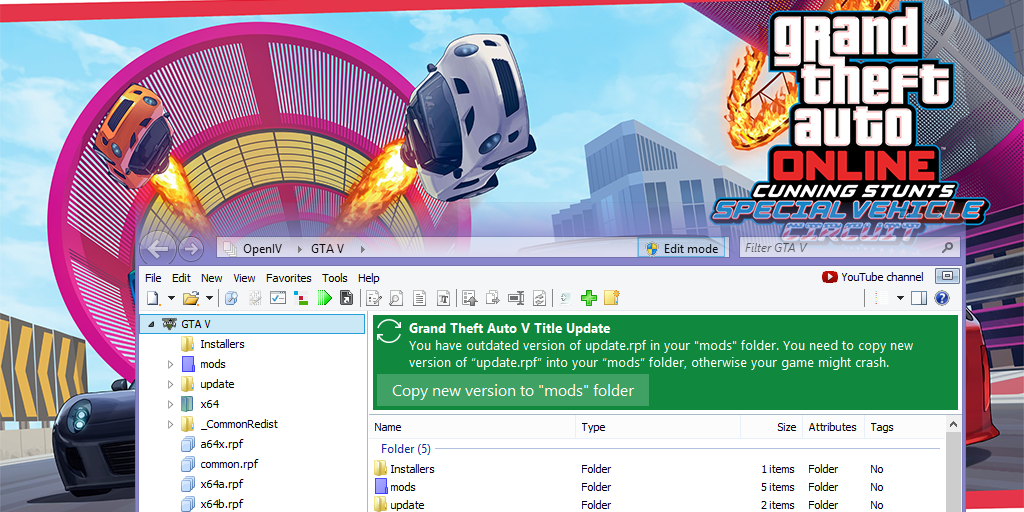The image size is (1024, 512).
Task: Click the replace document refresh icon
Action: (x=539, y=298)
